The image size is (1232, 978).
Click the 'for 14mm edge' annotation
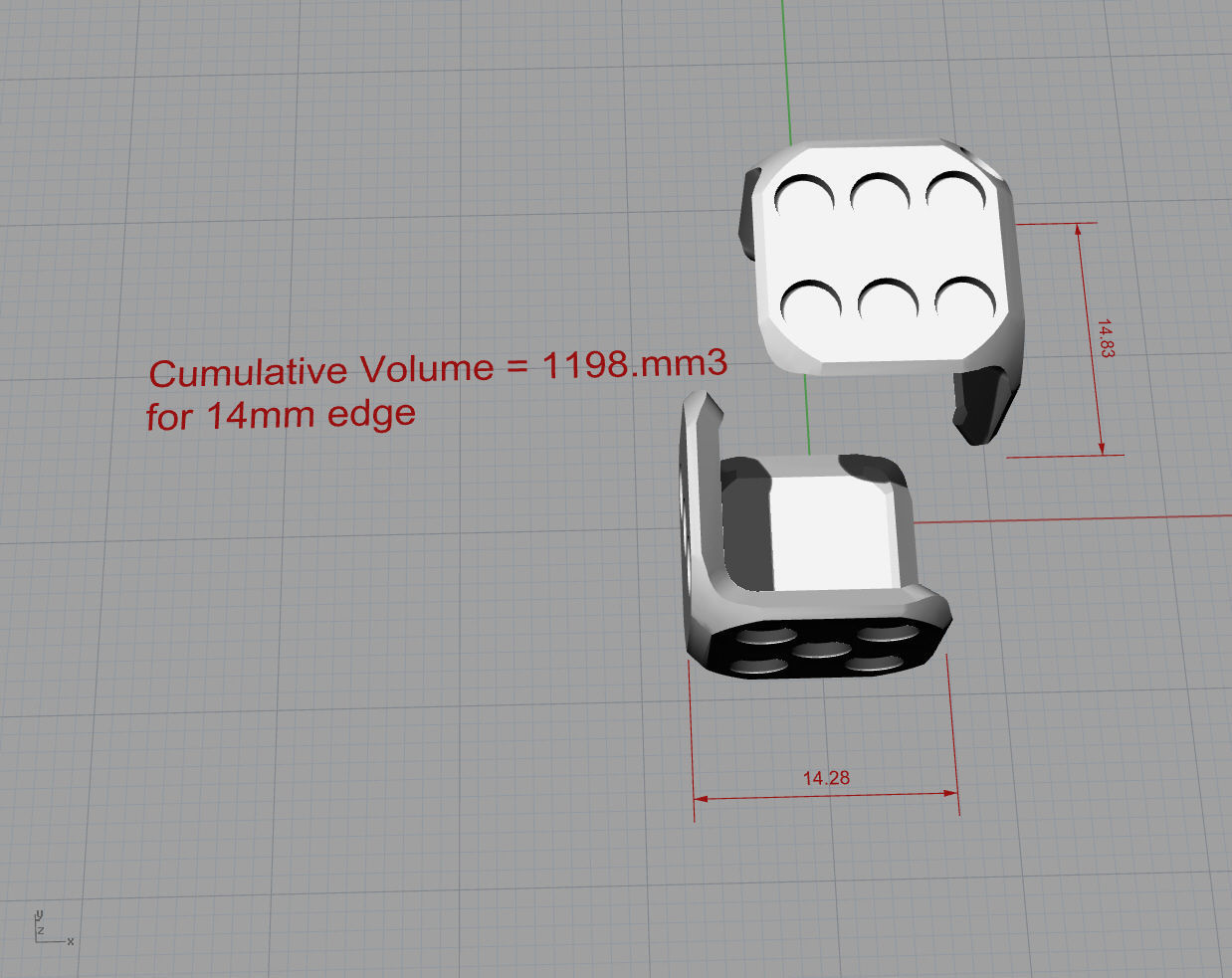281,414
